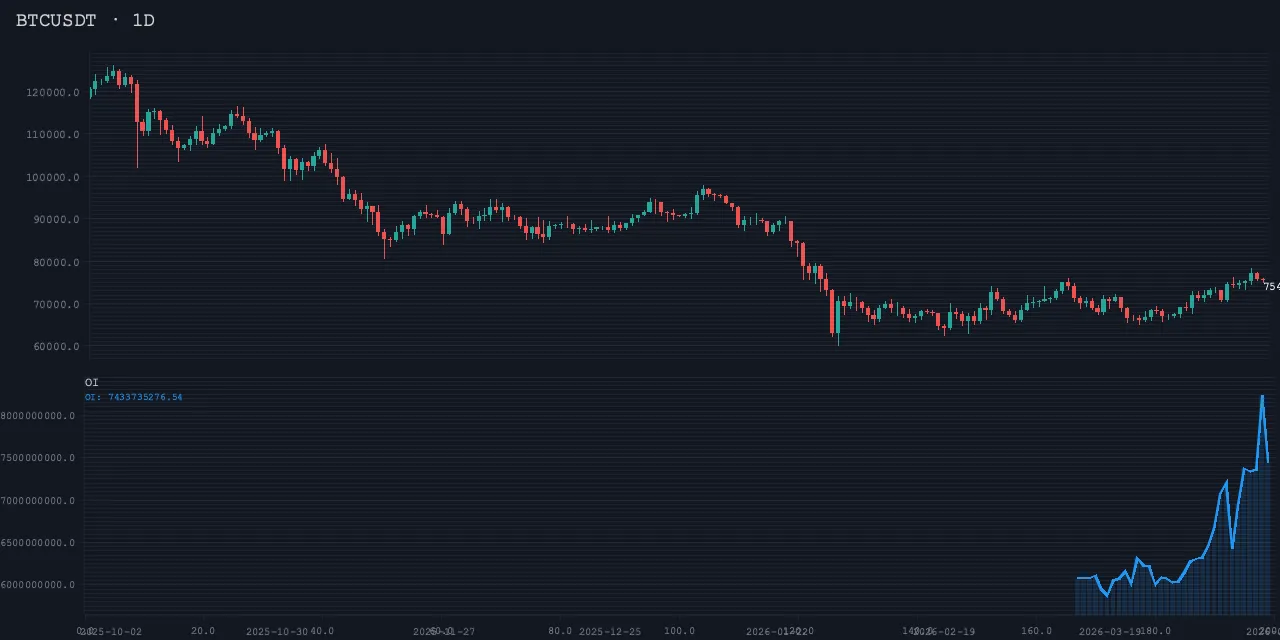Click the 20.0 index label on time axis
Image resolution: width=1280 pixels, height=640 pixels.
coord(203,631)
